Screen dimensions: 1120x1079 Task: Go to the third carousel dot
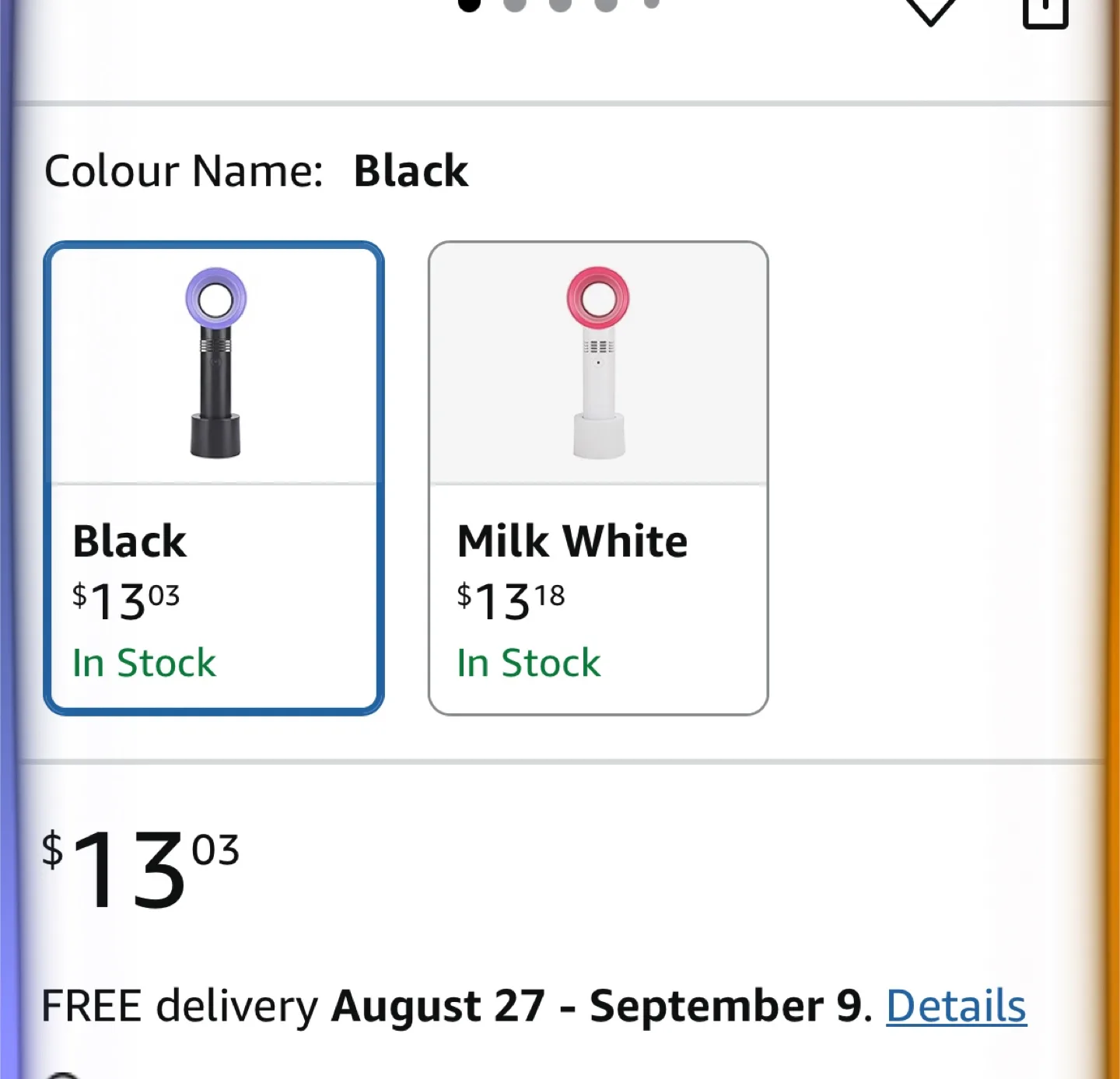coord(560,5)
